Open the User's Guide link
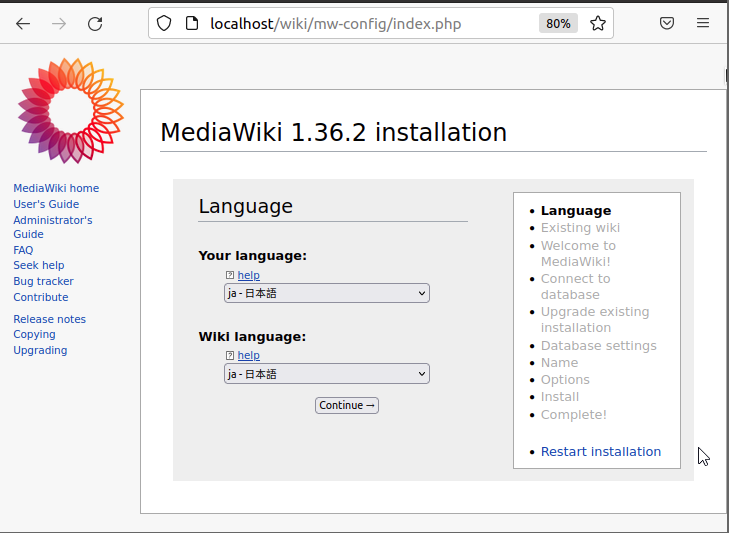 (x=46, y=204)
